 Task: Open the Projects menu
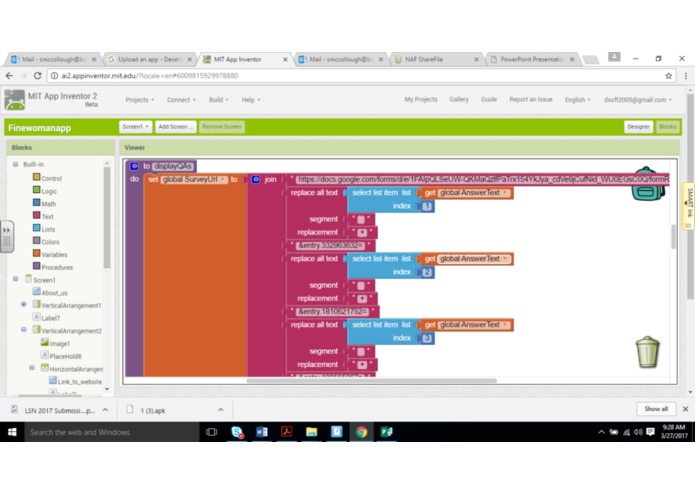pos(140,100)
